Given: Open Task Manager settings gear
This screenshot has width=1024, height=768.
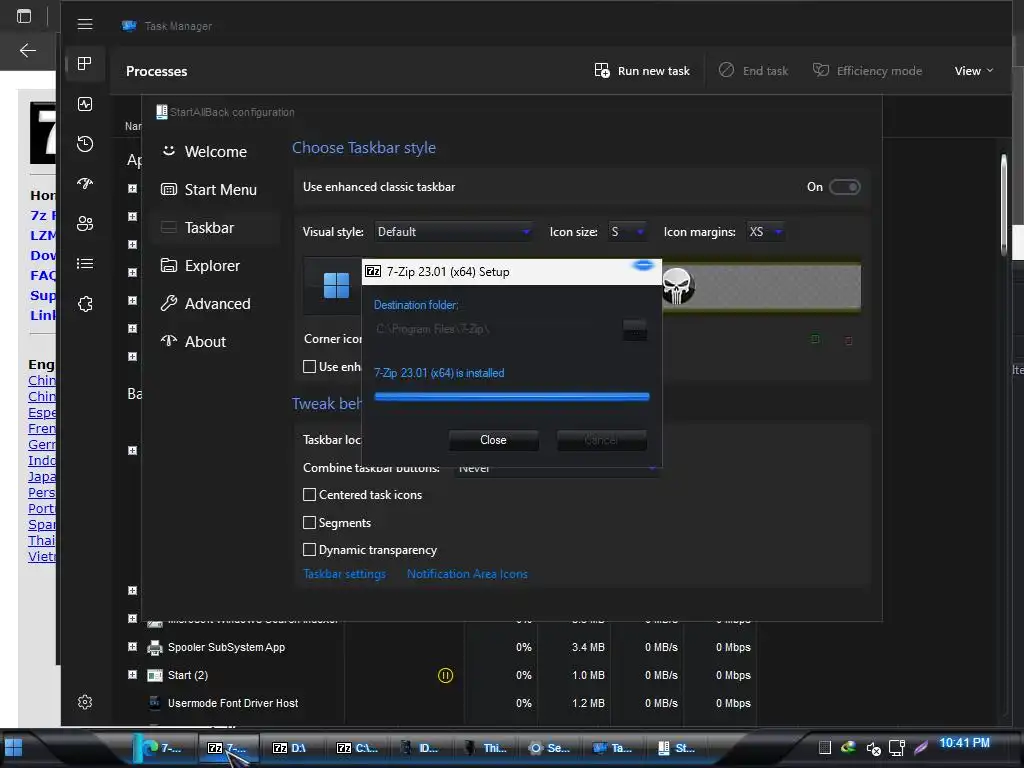Looking at the screenshot, I should (85, 702).
